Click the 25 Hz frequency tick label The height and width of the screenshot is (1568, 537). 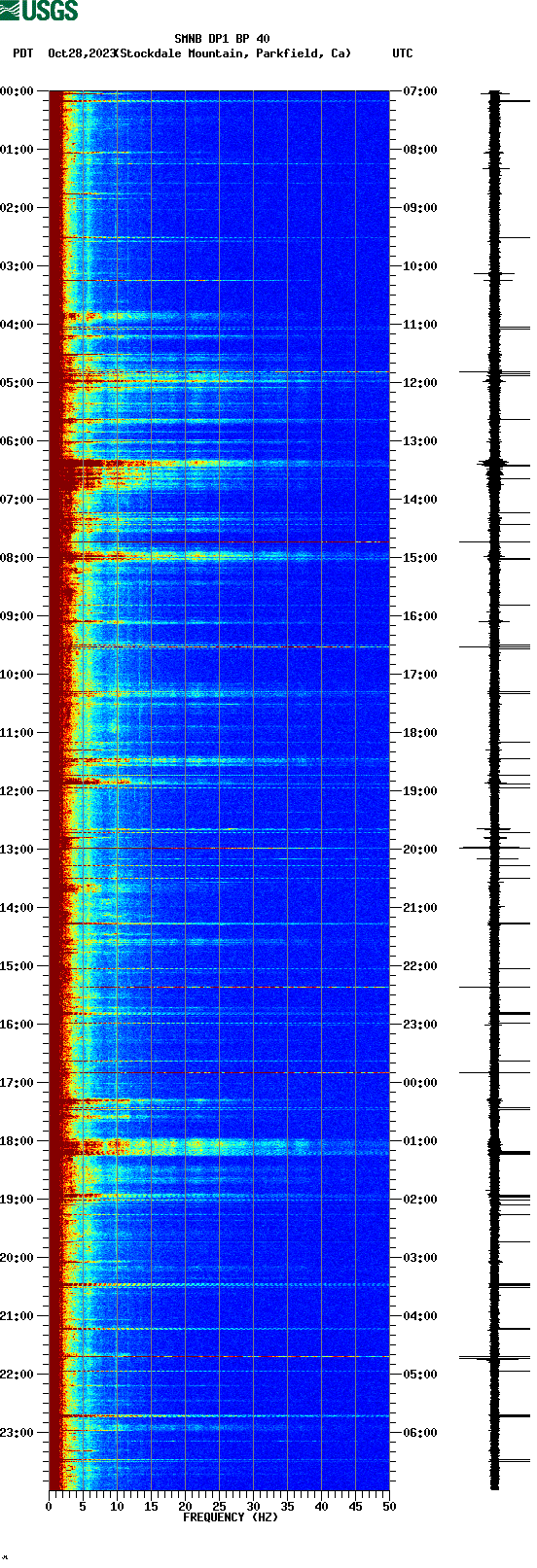tap(219, 1507)
